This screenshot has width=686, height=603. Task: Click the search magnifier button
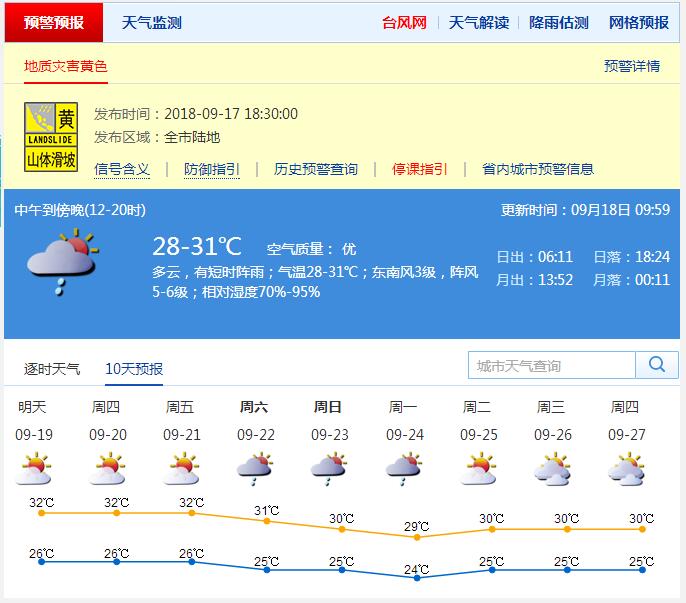click(x=657, y=365)
